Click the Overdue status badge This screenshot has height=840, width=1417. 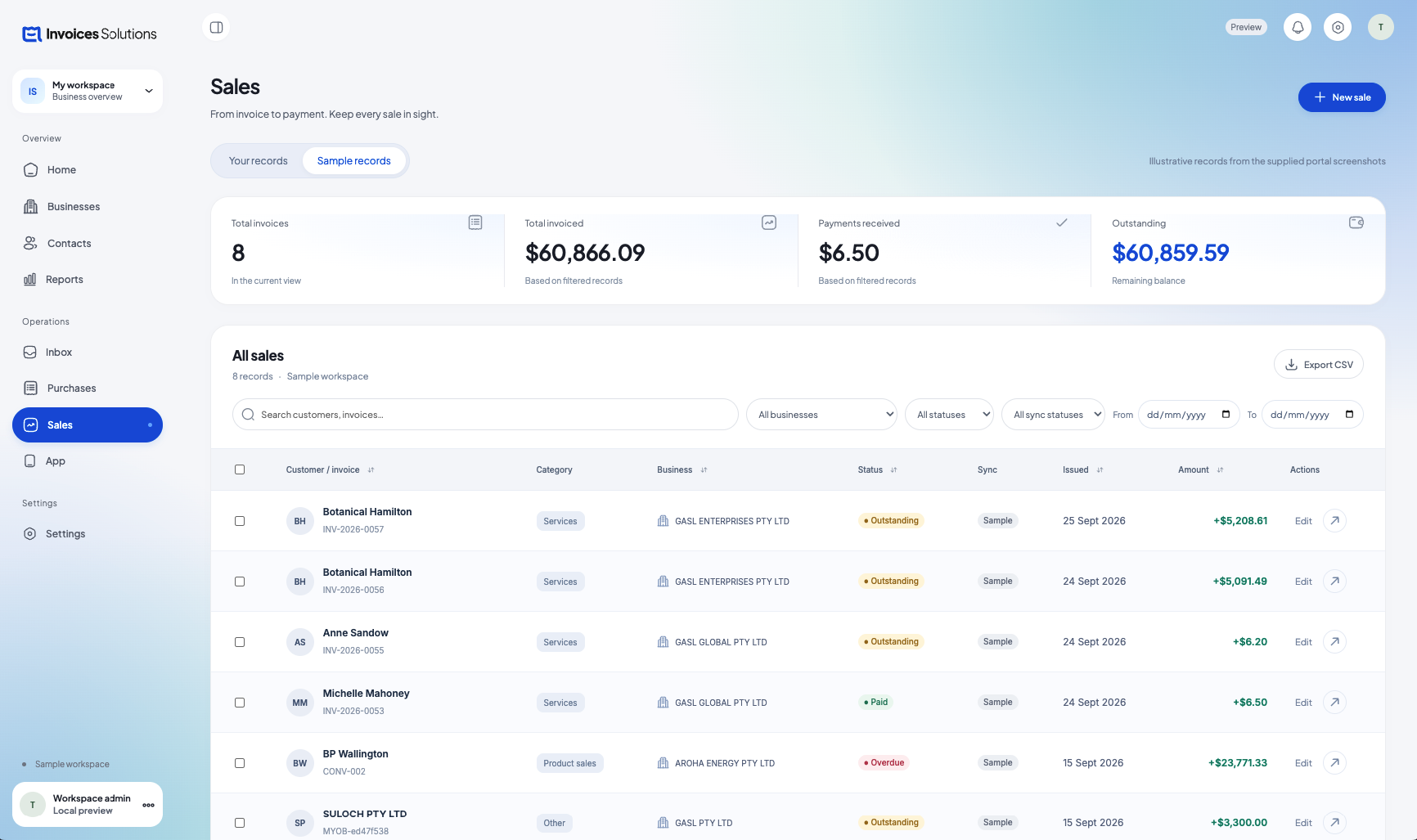click(884, 762)
